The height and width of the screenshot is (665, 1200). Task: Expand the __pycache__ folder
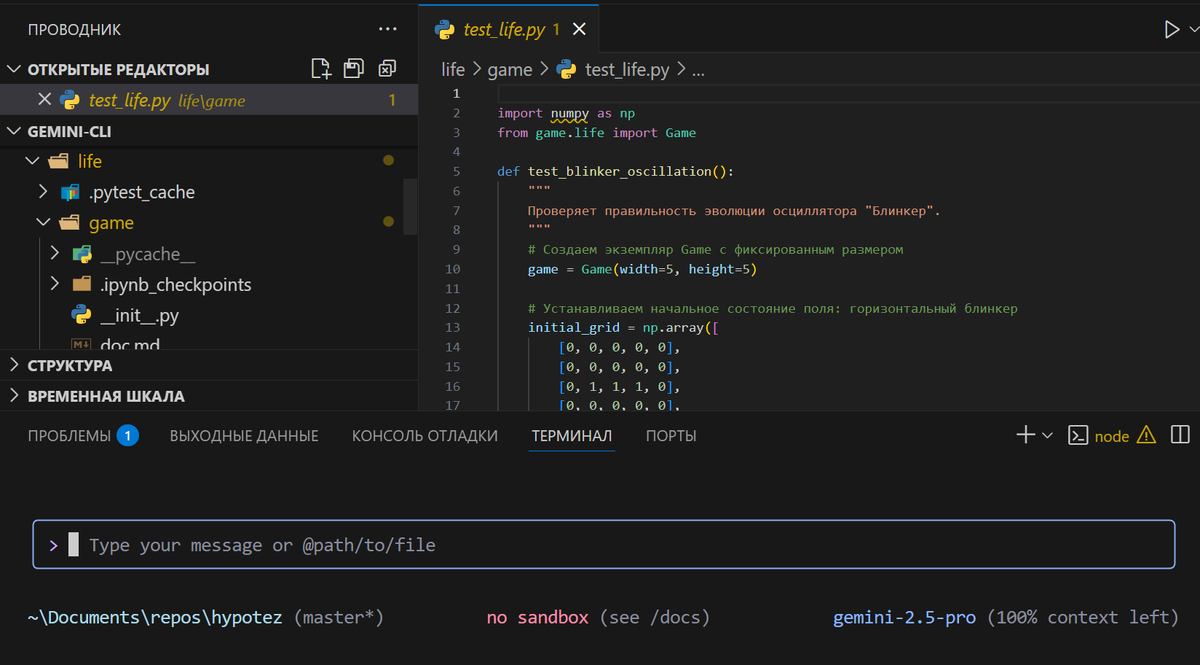pos(54,254)
